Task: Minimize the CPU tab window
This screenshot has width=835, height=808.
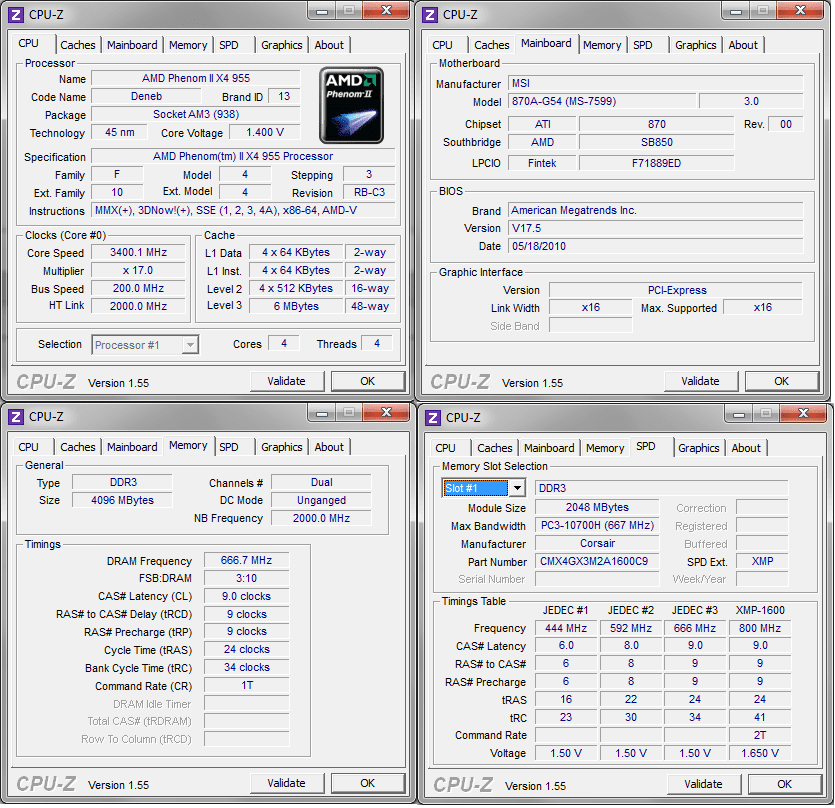Action: click(322, 11)
